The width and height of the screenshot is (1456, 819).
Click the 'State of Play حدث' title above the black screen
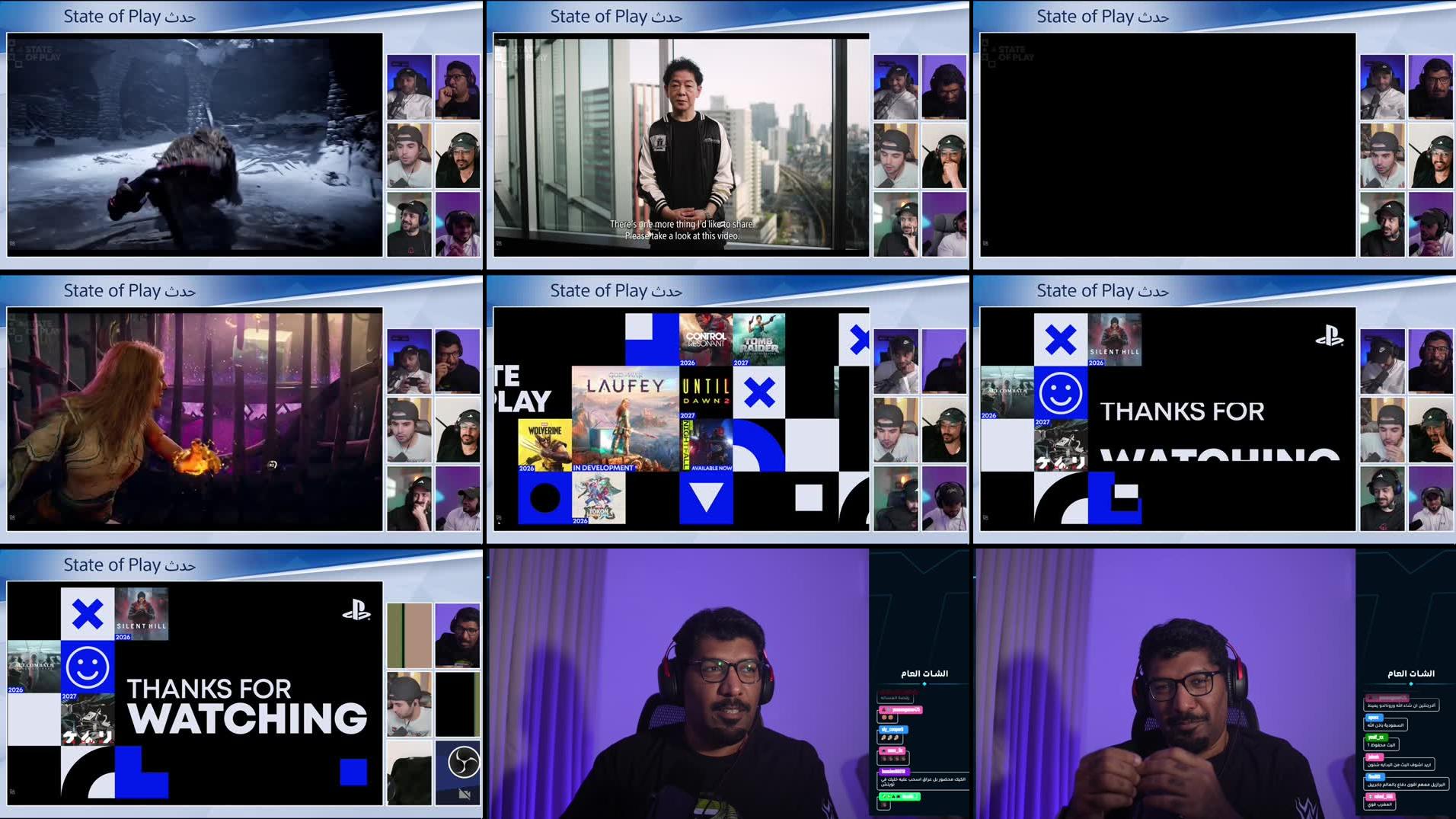point(1103,17)
